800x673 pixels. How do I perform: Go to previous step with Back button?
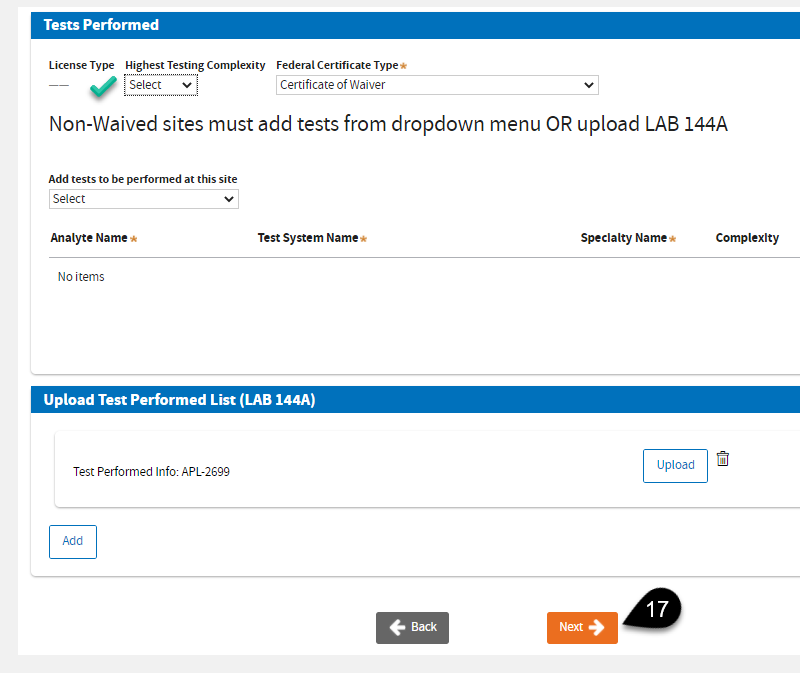point(412,627)
